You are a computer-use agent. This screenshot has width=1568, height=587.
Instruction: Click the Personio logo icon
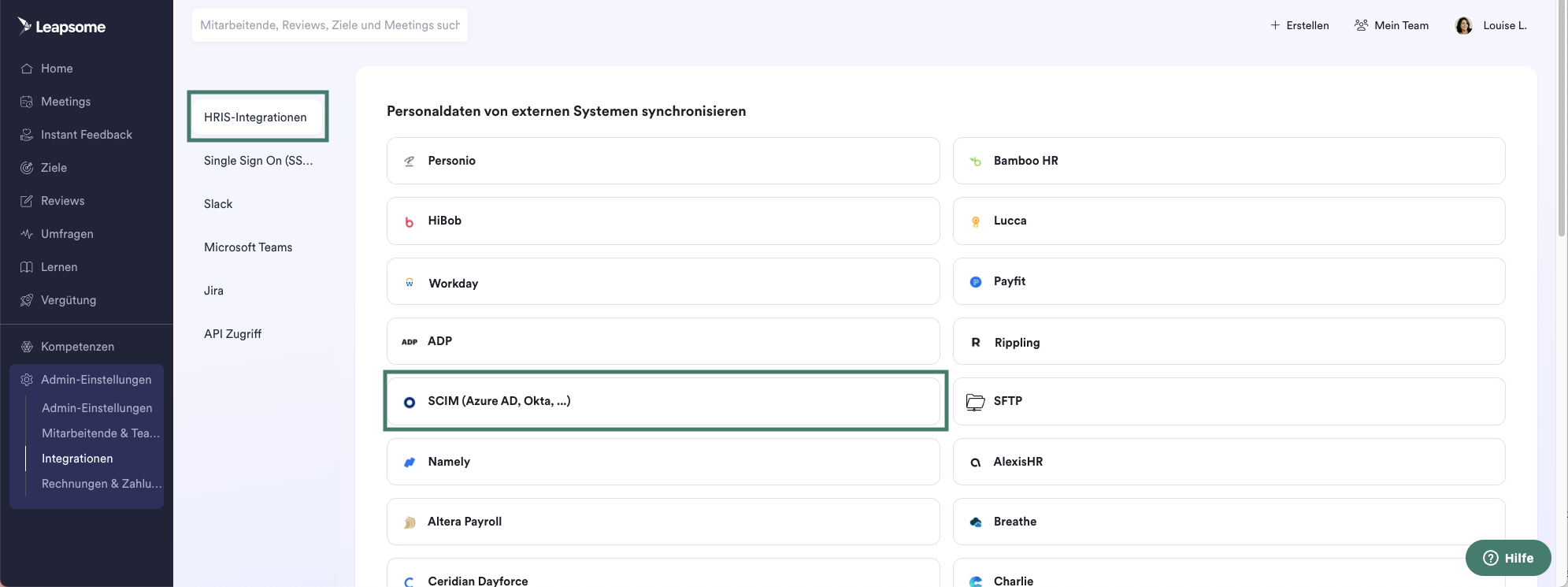[410, 161]
